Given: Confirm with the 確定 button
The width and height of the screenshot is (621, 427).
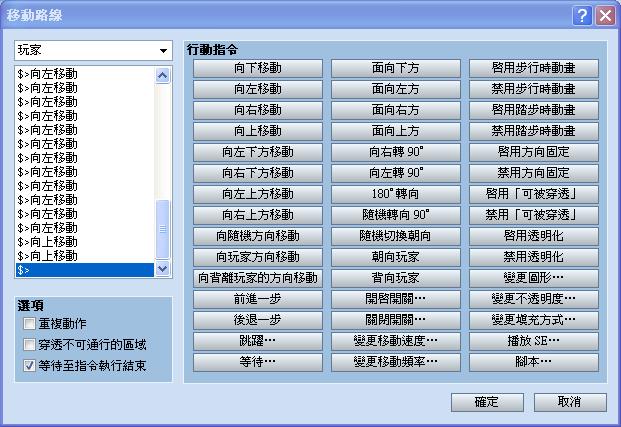Looking at the screenshot, I should coord(487,402).
